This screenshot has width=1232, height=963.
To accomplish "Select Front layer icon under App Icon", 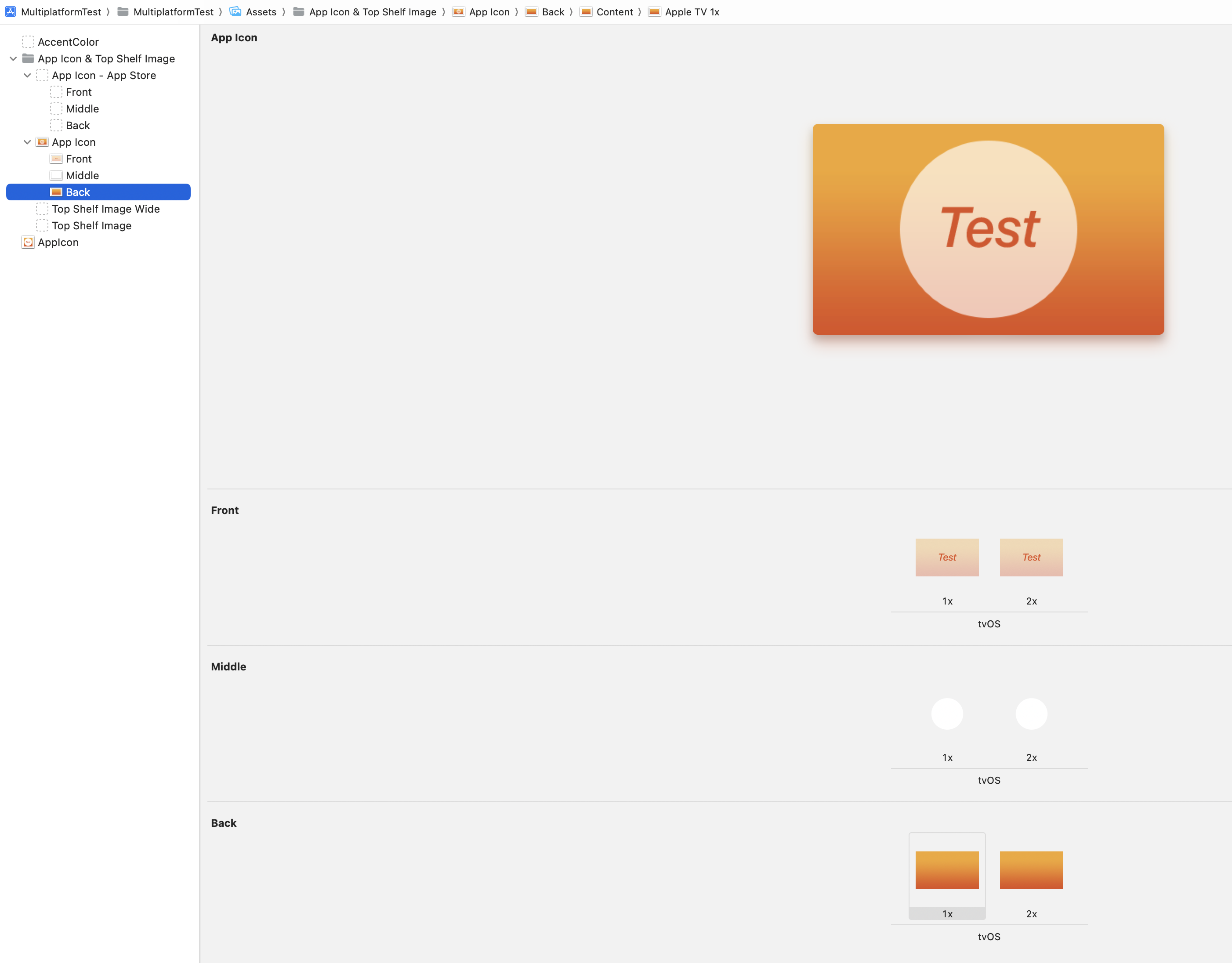I will [x=56, y=159].
